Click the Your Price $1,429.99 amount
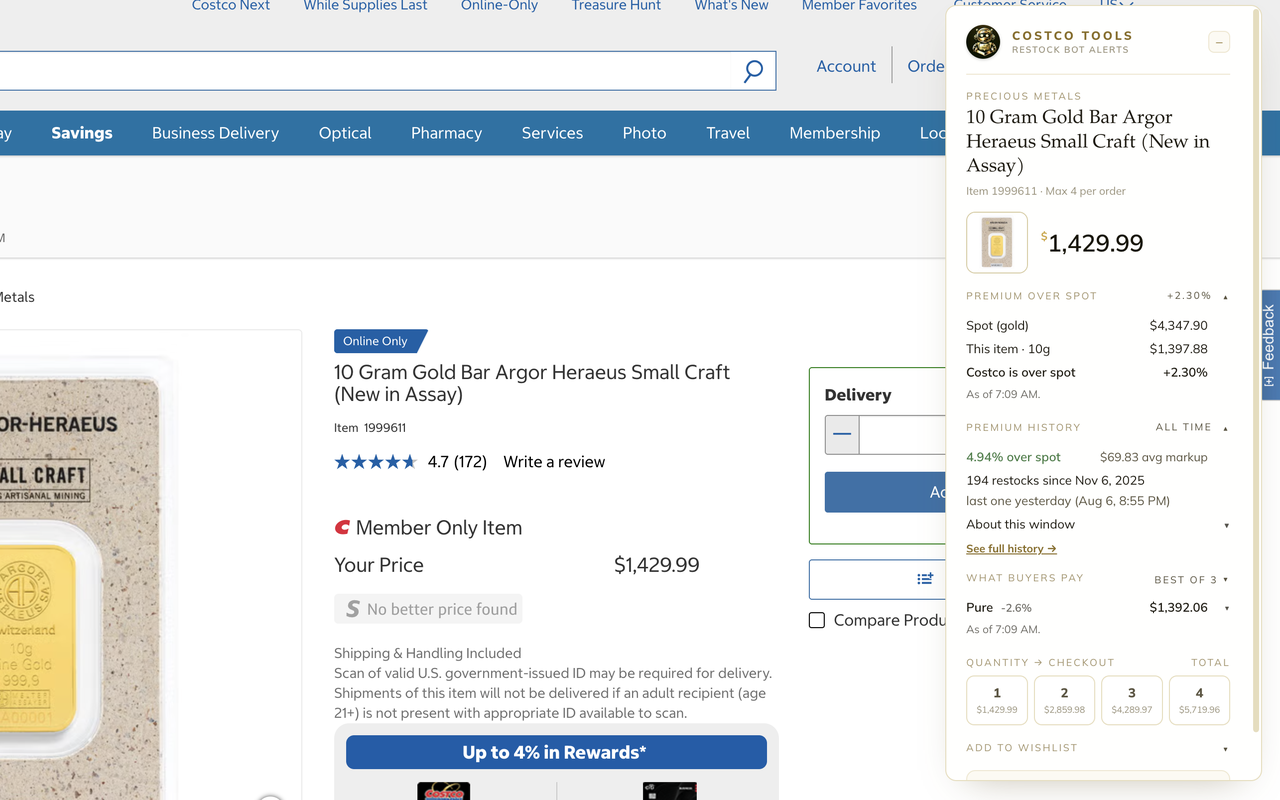 (x=656, y=565)
